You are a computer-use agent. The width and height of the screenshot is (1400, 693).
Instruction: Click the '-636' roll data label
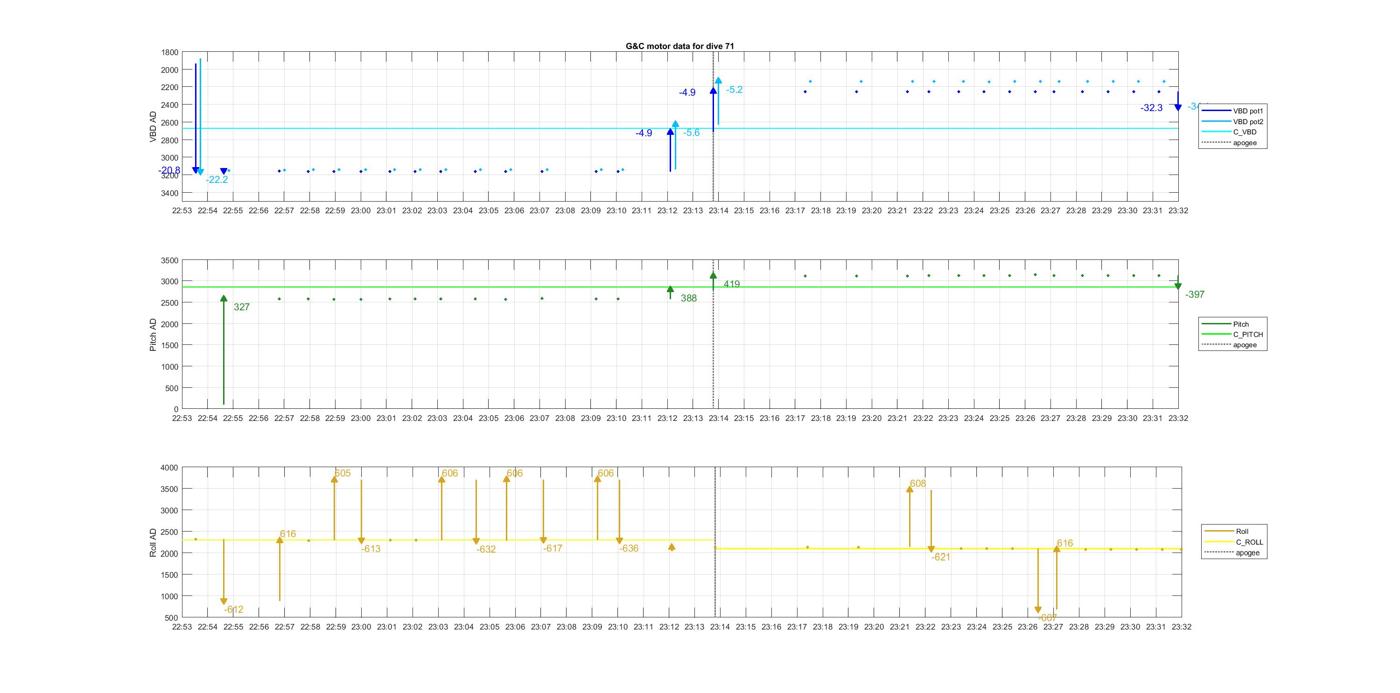(629, 548)
